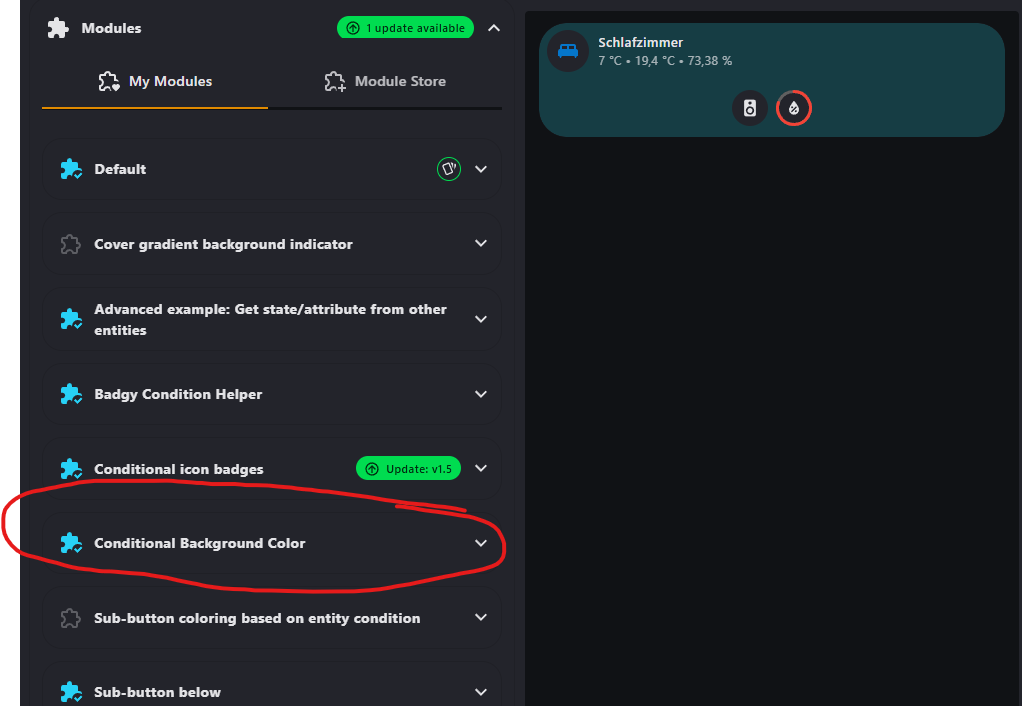Image resolution: width=1022 pixels, height=706 pixels.
Task: Click puzzle icon of Cover gradient background indicator
Action: click(x=70, y=244)
